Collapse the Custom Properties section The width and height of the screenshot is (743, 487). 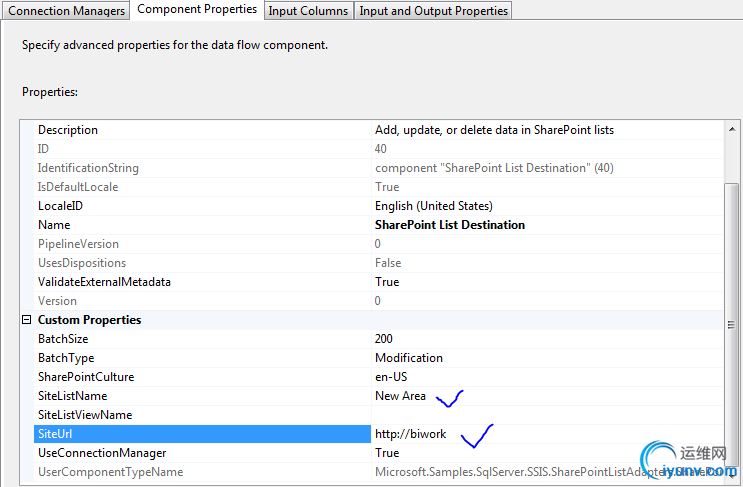pyautogui.click(x=27, y=320)
